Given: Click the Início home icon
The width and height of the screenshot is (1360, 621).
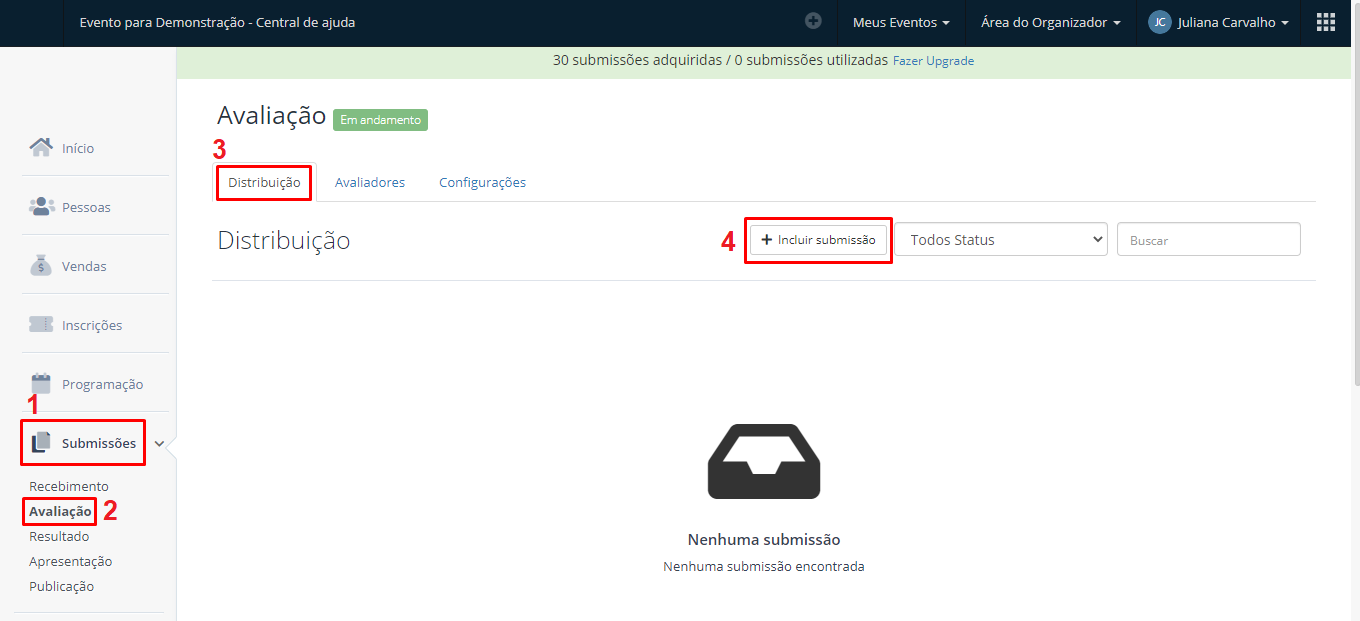Looking at the screenshot, I should (41, 147).
